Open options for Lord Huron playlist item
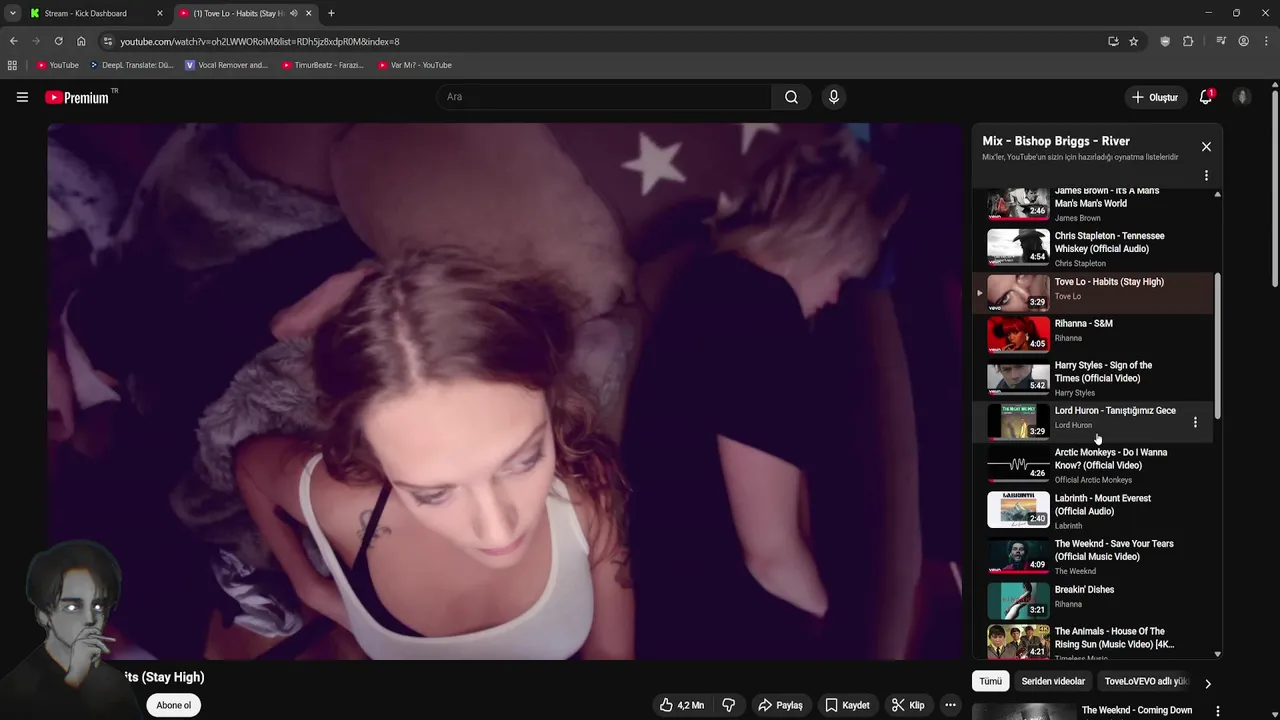Viewport: 1280px width, 720px height. (x=1195, y=423)
